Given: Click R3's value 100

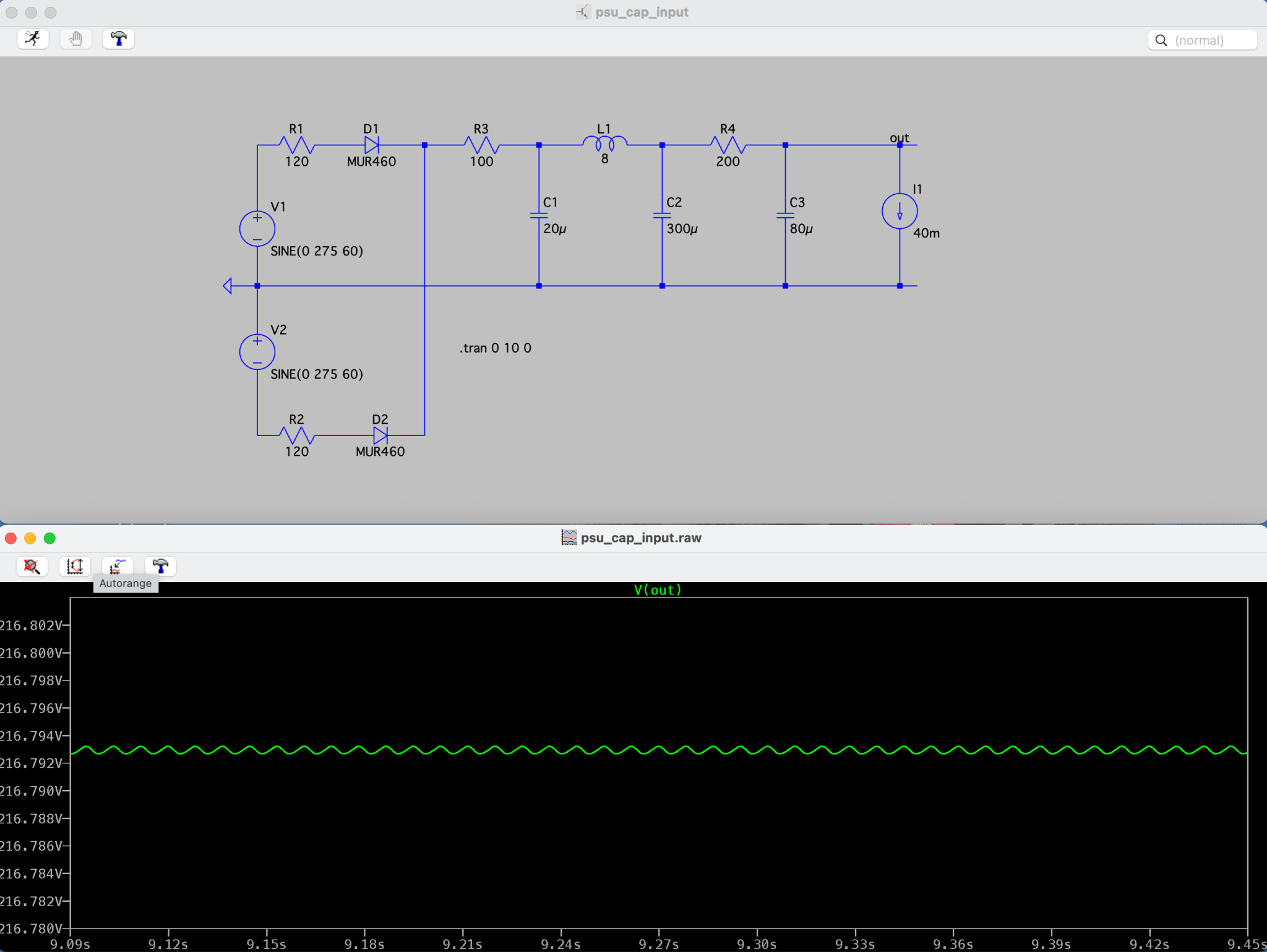Looking at the screenshot, I should pos(482,161).
